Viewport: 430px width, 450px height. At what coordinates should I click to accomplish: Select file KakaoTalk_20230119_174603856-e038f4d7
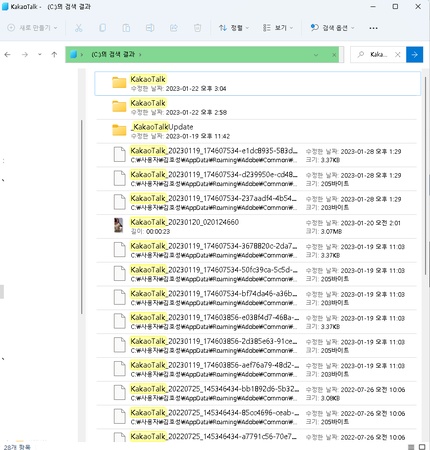(x=257, y=322)
